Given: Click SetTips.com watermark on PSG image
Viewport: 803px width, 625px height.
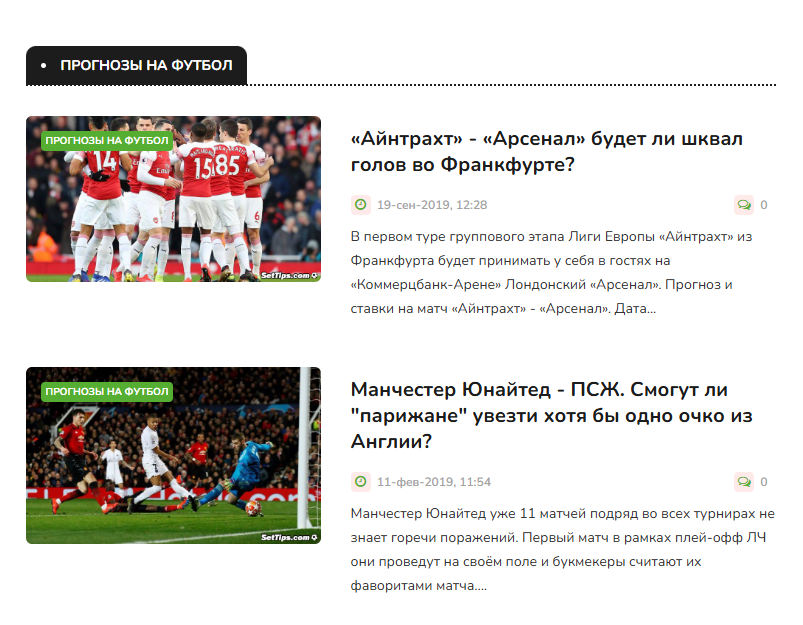Looking at the screenshot, I should pyautogui.click(x=289, y=537).
